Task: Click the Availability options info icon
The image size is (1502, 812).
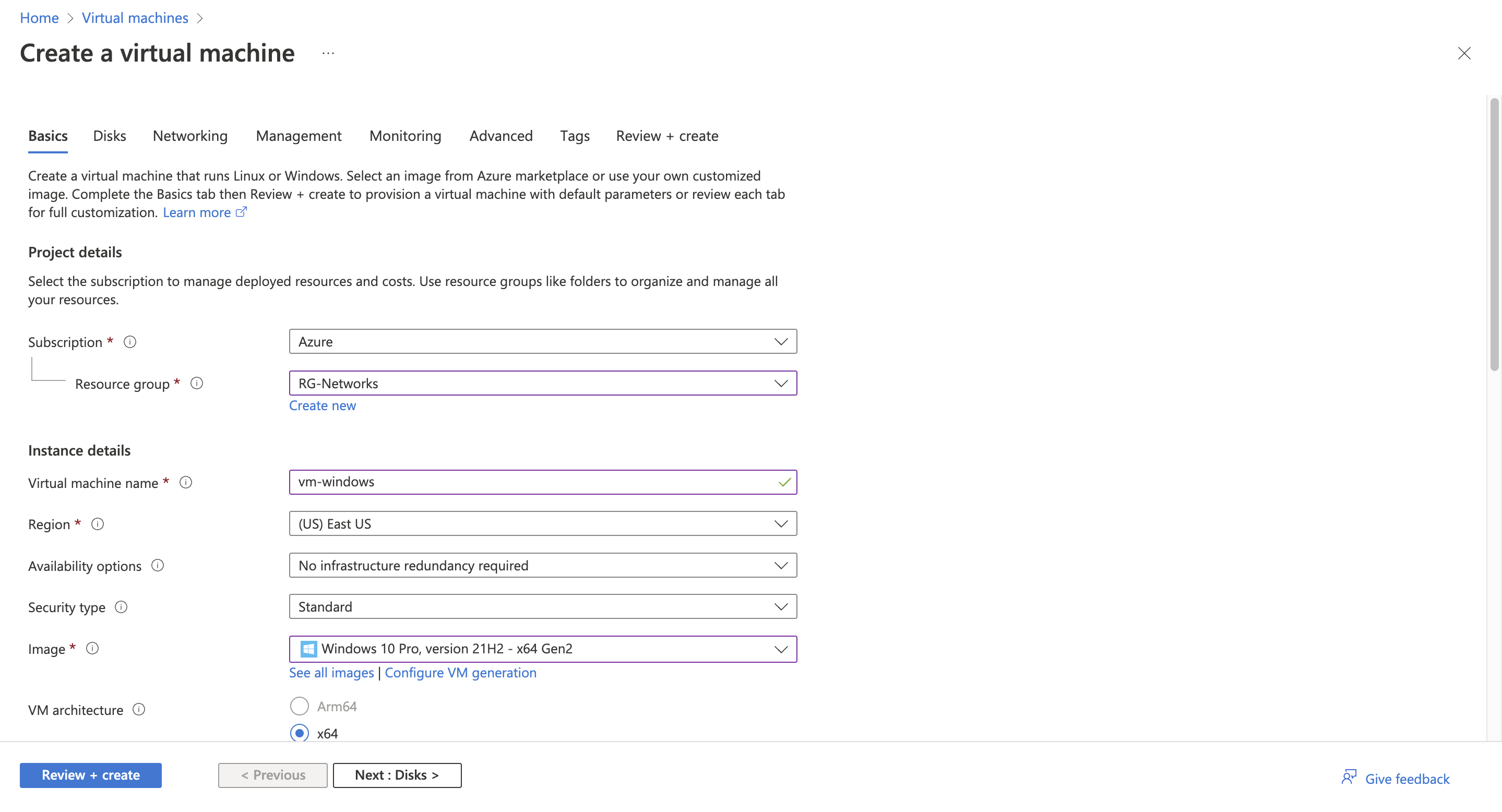Action: point(158,565)
